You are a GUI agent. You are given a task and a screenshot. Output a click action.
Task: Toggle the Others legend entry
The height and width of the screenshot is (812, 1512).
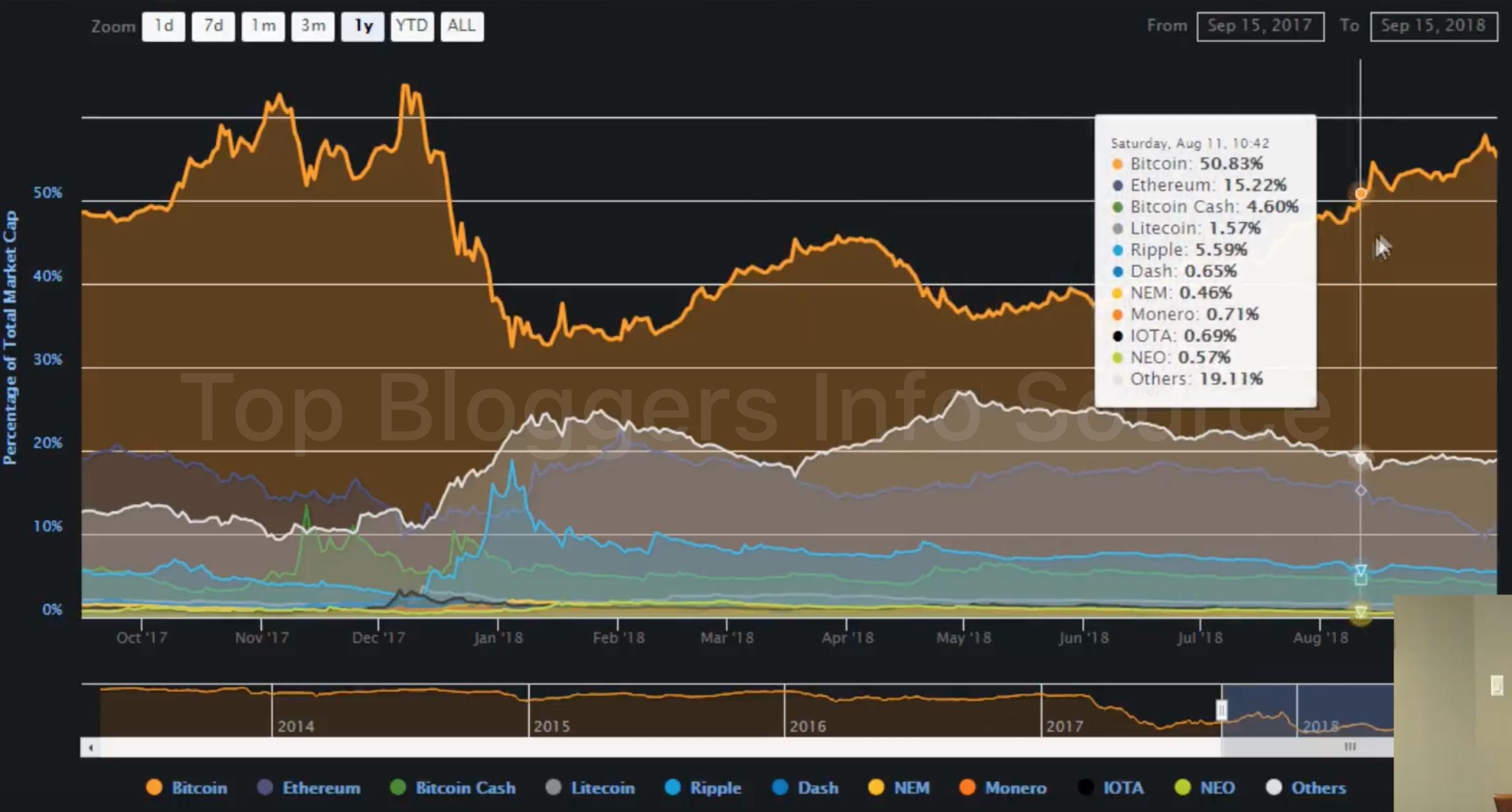click(1274, 787)
